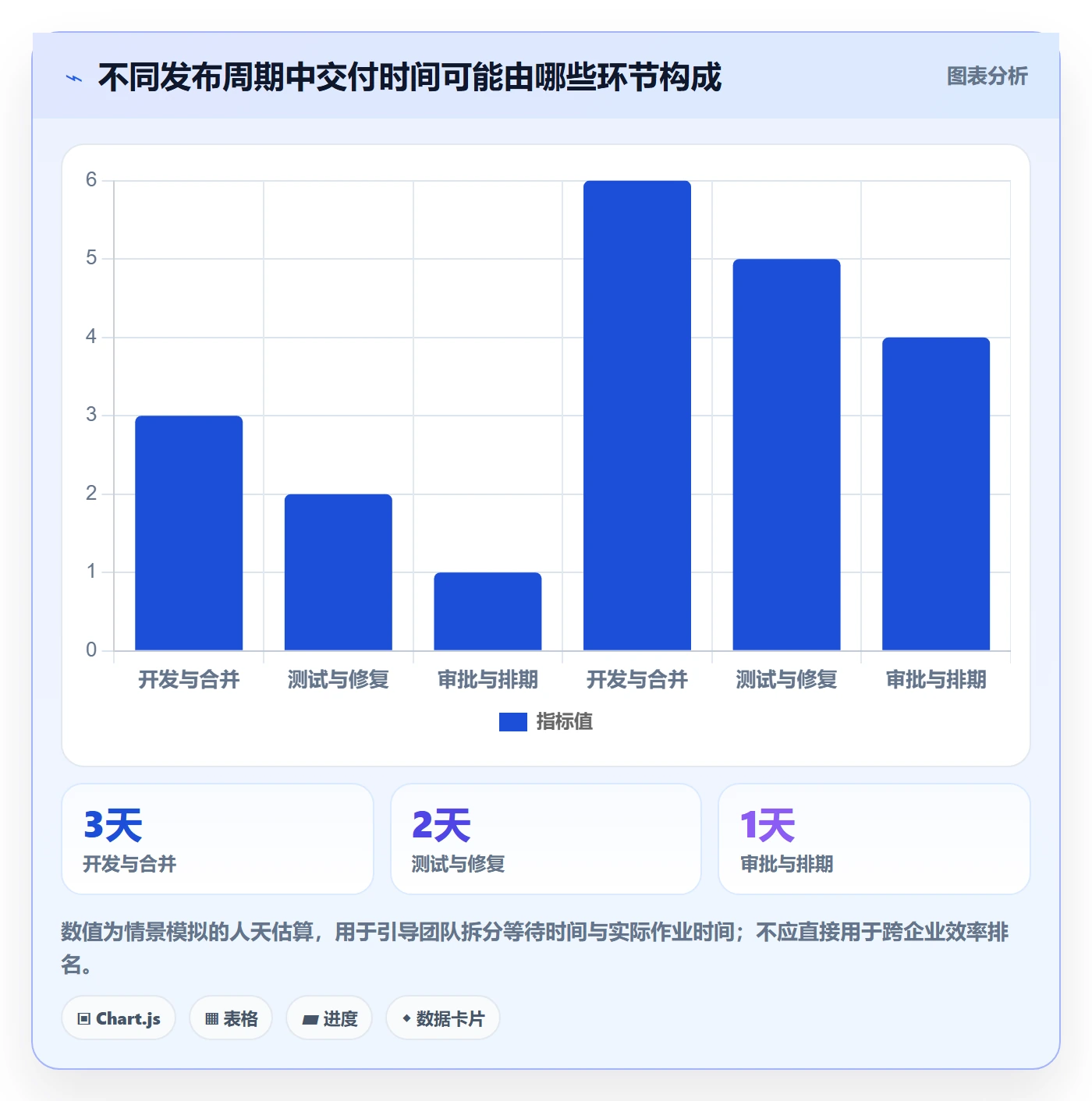Viewport: 1092px width, 1101px height.
Task: Click the y-axis tick label 1
Action: (x=91, y=572)
